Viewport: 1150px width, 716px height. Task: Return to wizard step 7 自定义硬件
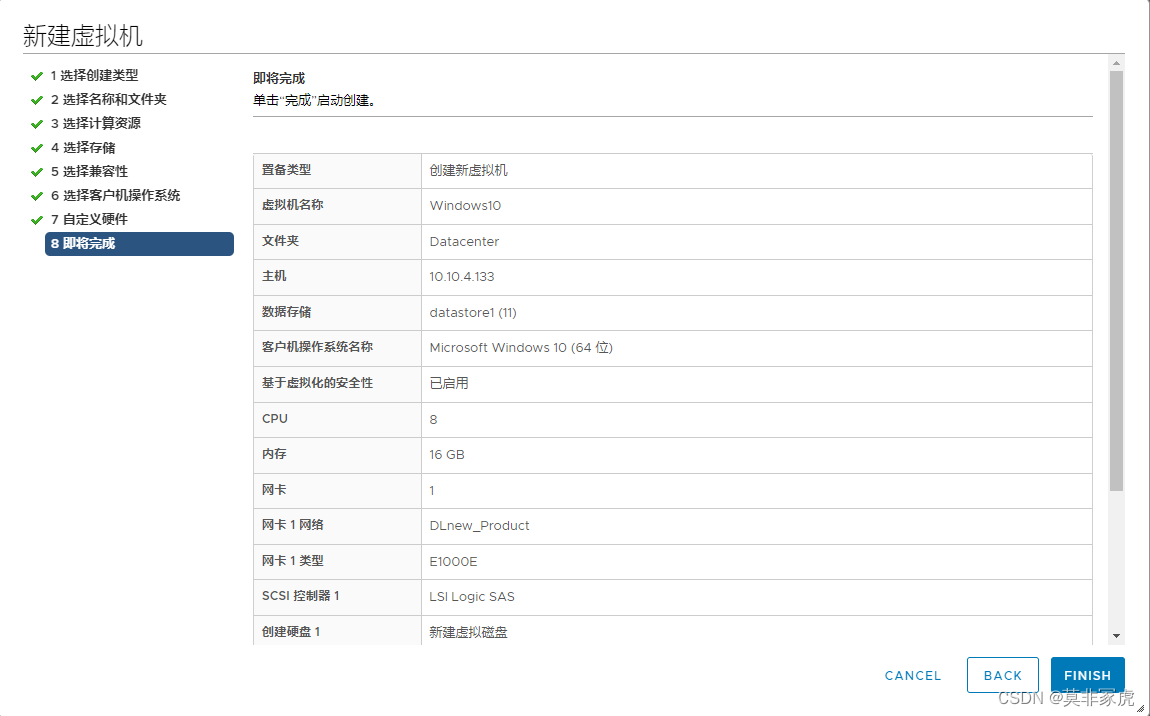[x=89, y=219]
